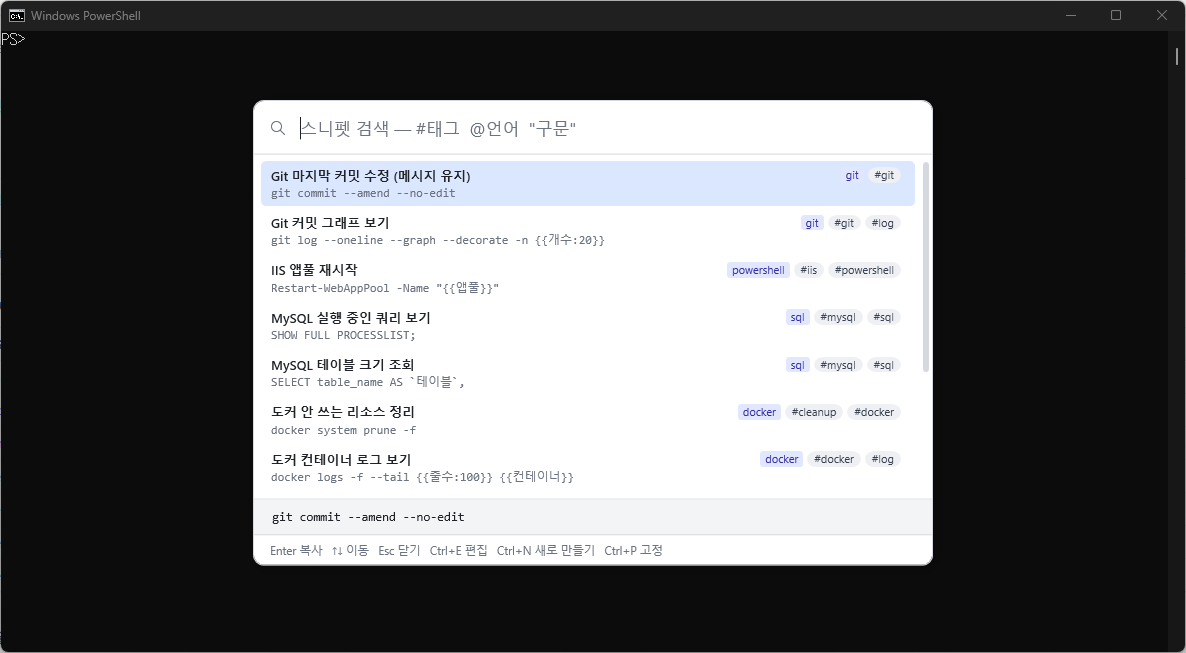Click powershell language badge on IIS row
The image size is (1186, 653).
click(x=758, y=270)
